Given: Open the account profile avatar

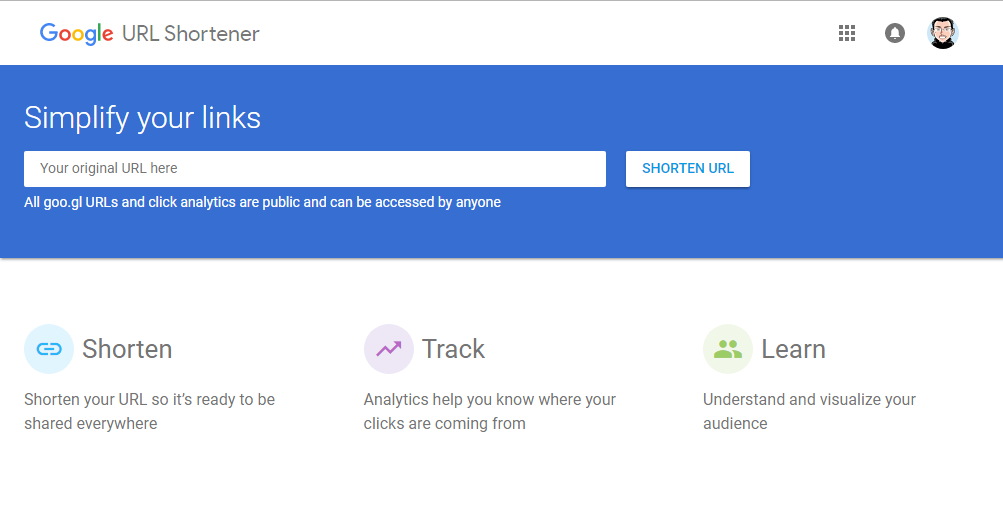Looking at the screenshot, I should tap(943, 33).
